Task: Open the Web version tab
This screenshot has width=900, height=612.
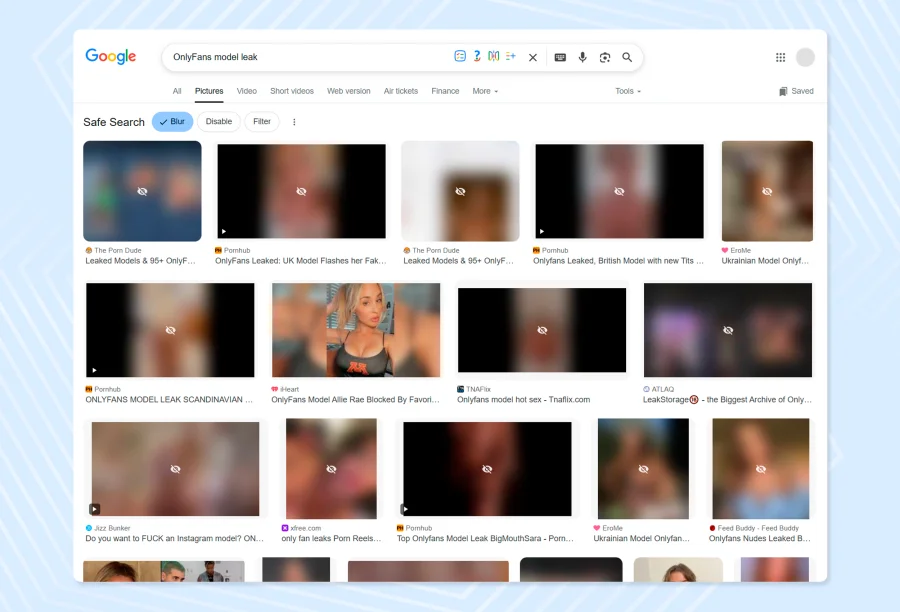Action: click(349, 91)
